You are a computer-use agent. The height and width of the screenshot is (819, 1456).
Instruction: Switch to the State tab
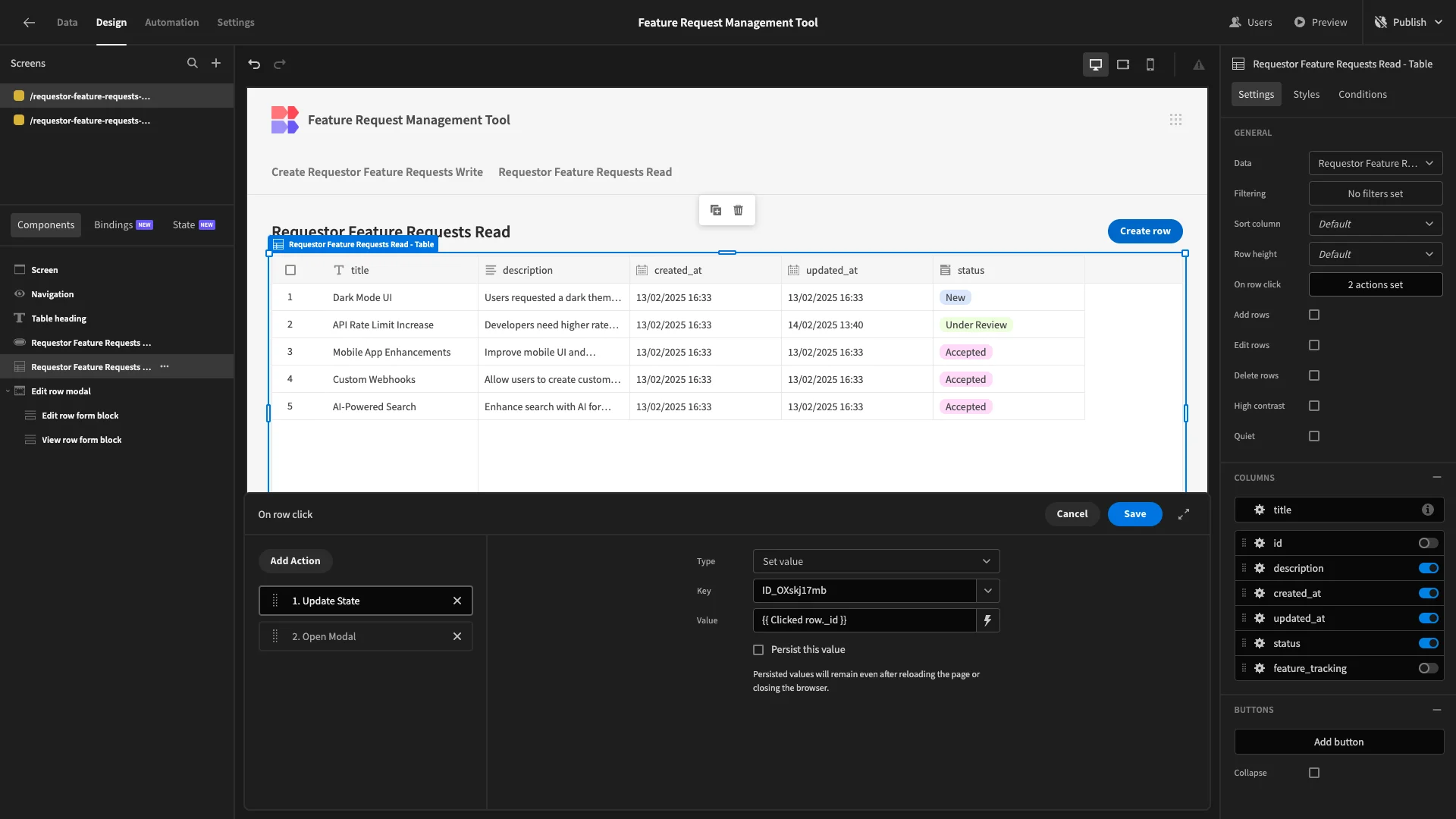[x=193, y=224]
